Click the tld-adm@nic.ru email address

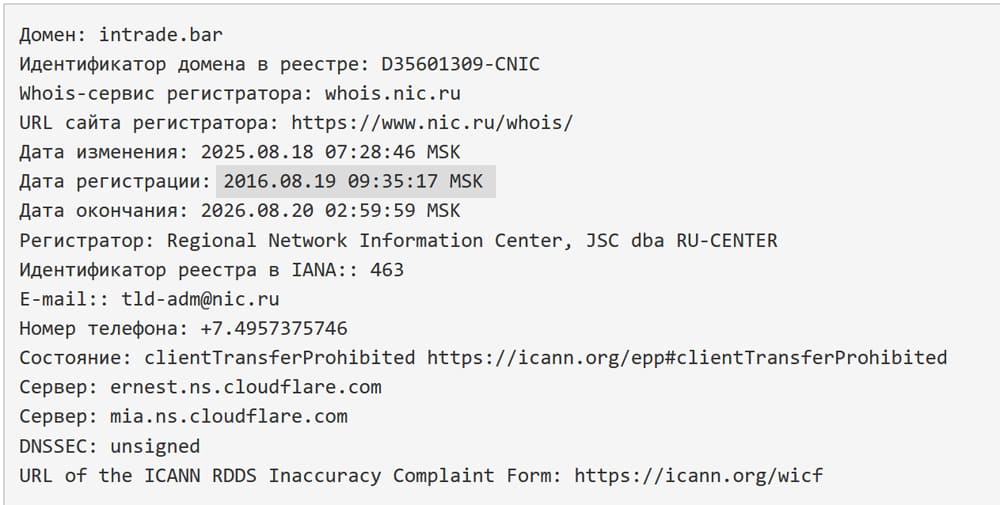click(200, 299)
